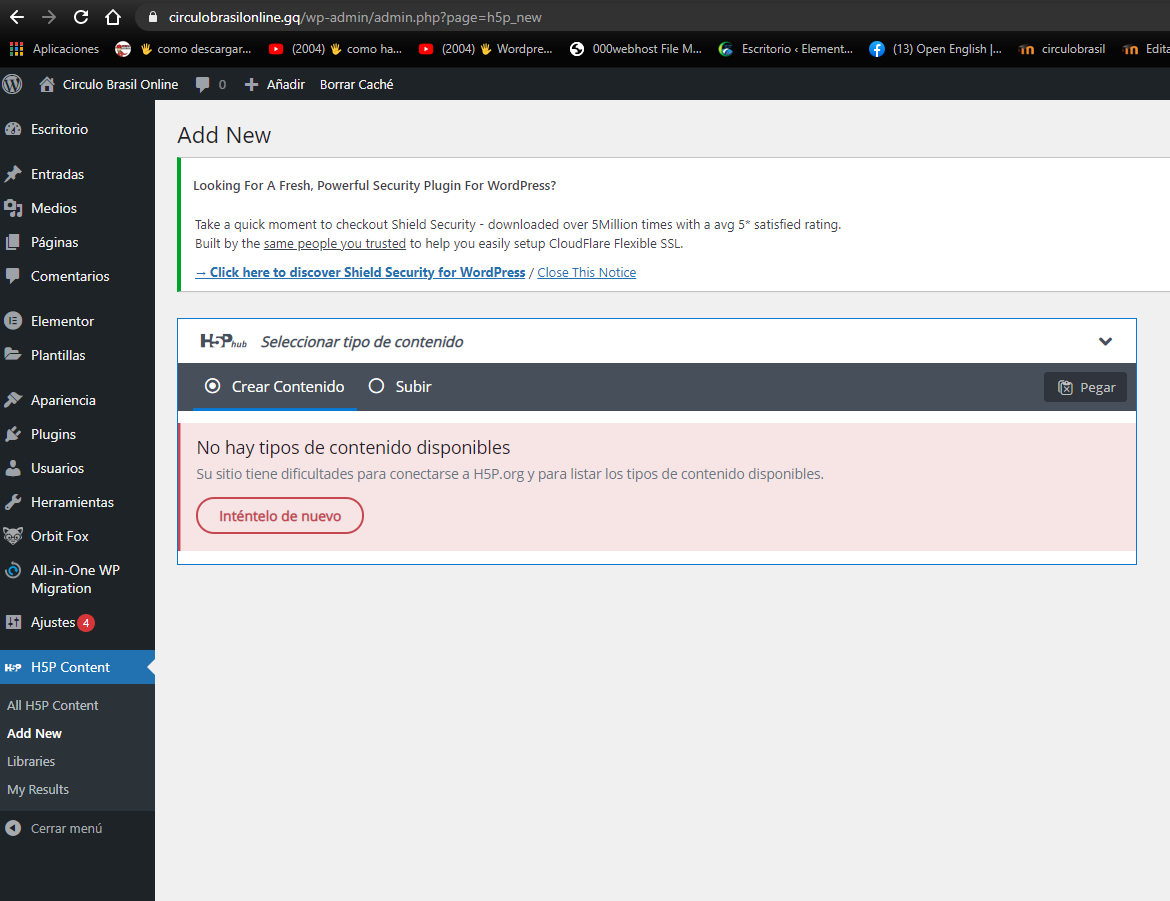This screenshot has height=901, width=1170.
Task: Open the Libraries submenu item
Action: (31, 761)
